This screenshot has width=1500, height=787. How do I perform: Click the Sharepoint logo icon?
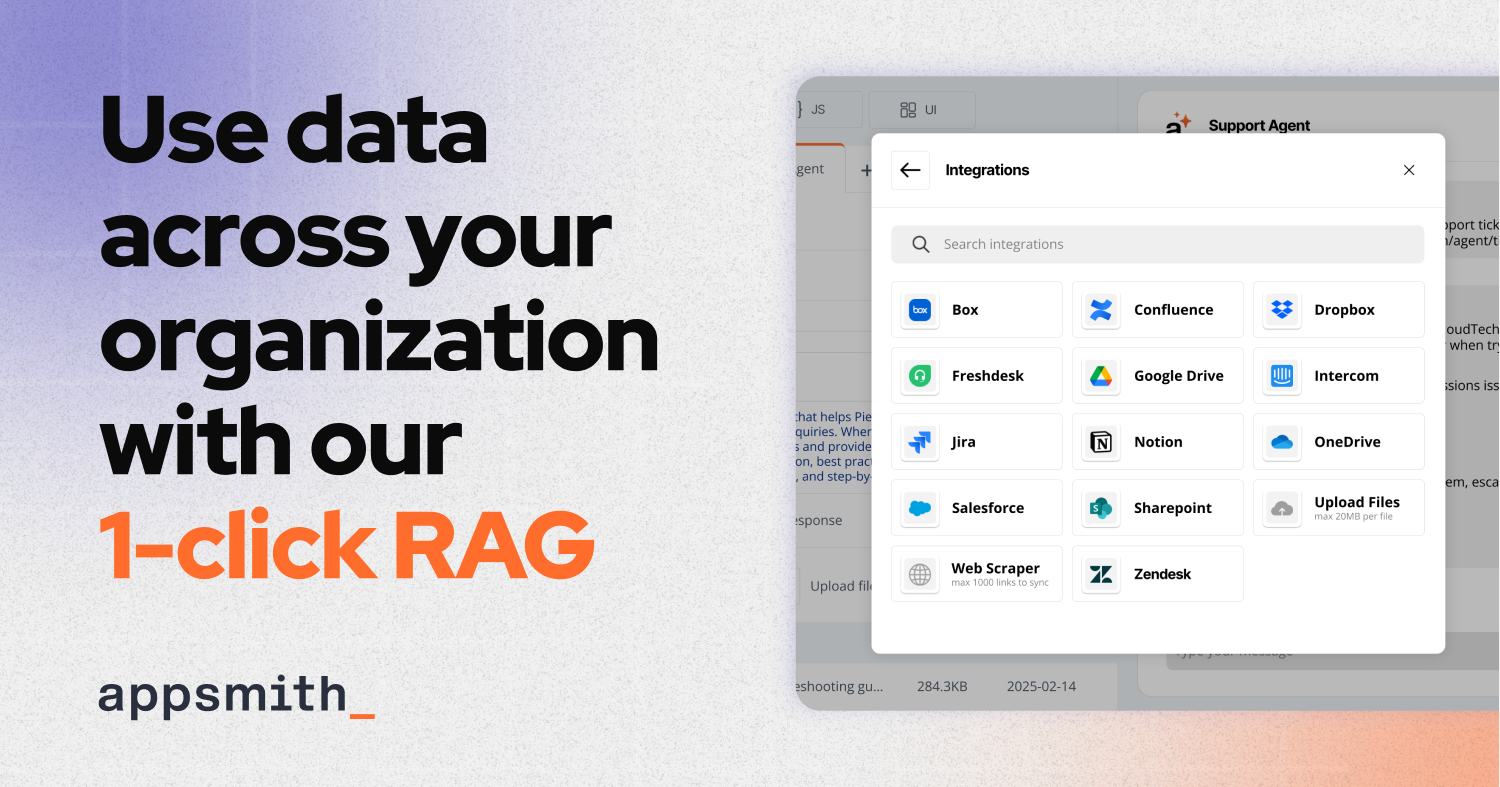click(1101, 508)
